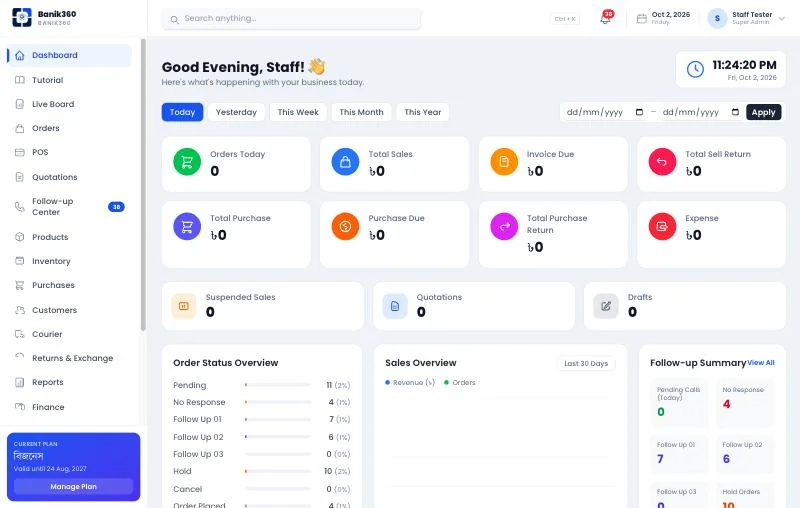Click the POS card icon

coord(20,152)
